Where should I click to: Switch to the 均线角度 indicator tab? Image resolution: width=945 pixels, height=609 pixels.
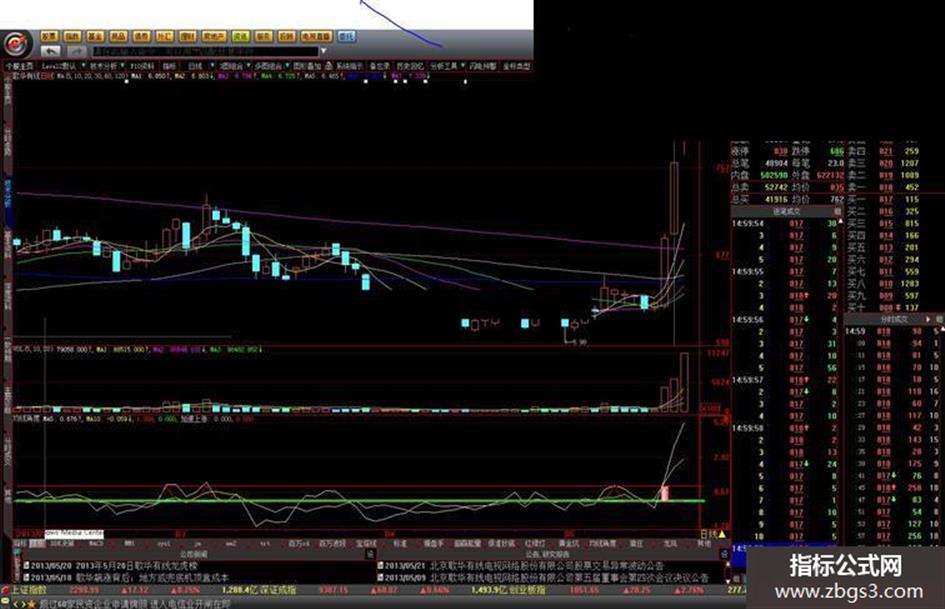coord(602,543)
